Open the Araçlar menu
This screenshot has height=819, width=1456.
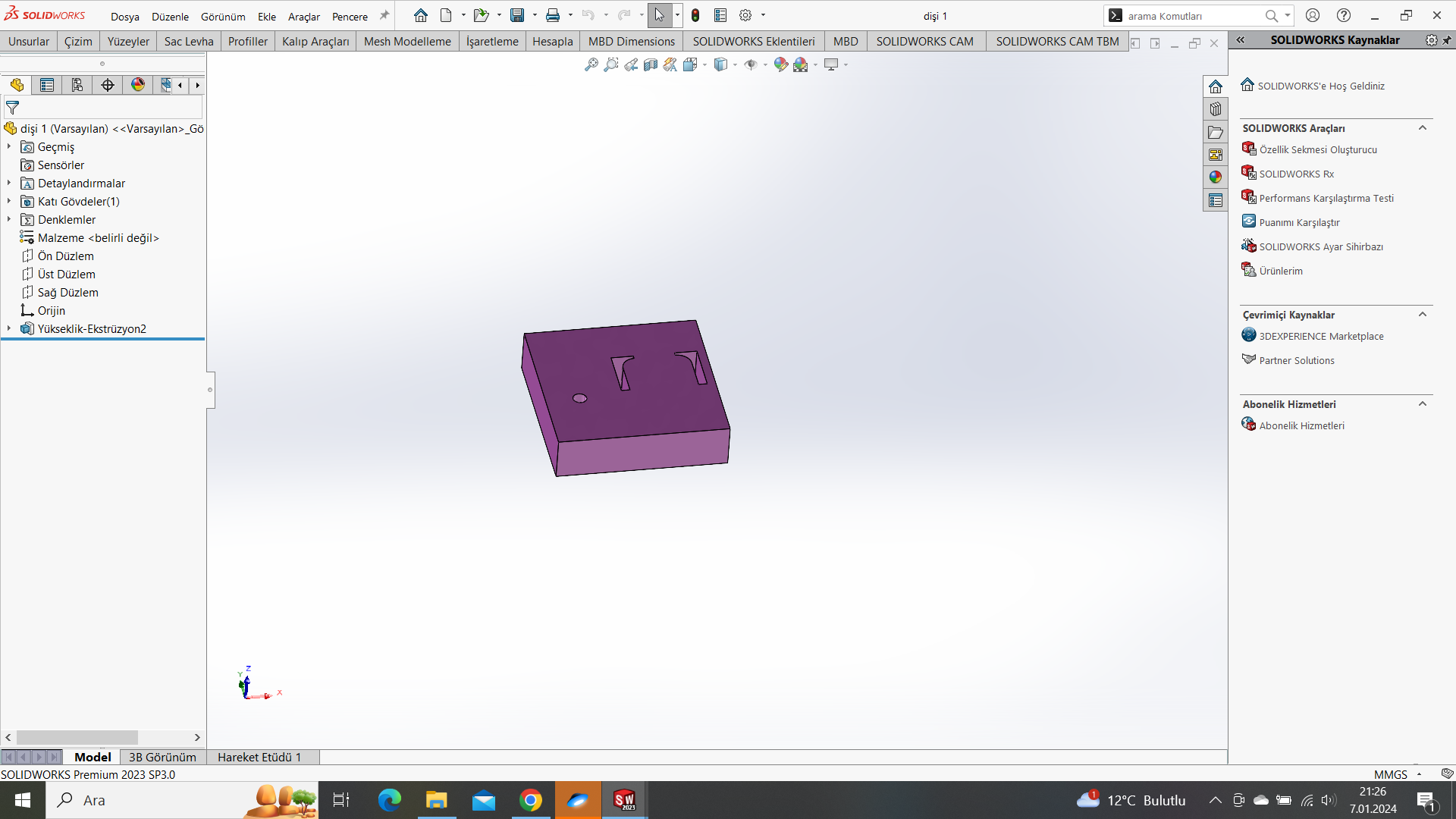(x=303, y=16)
